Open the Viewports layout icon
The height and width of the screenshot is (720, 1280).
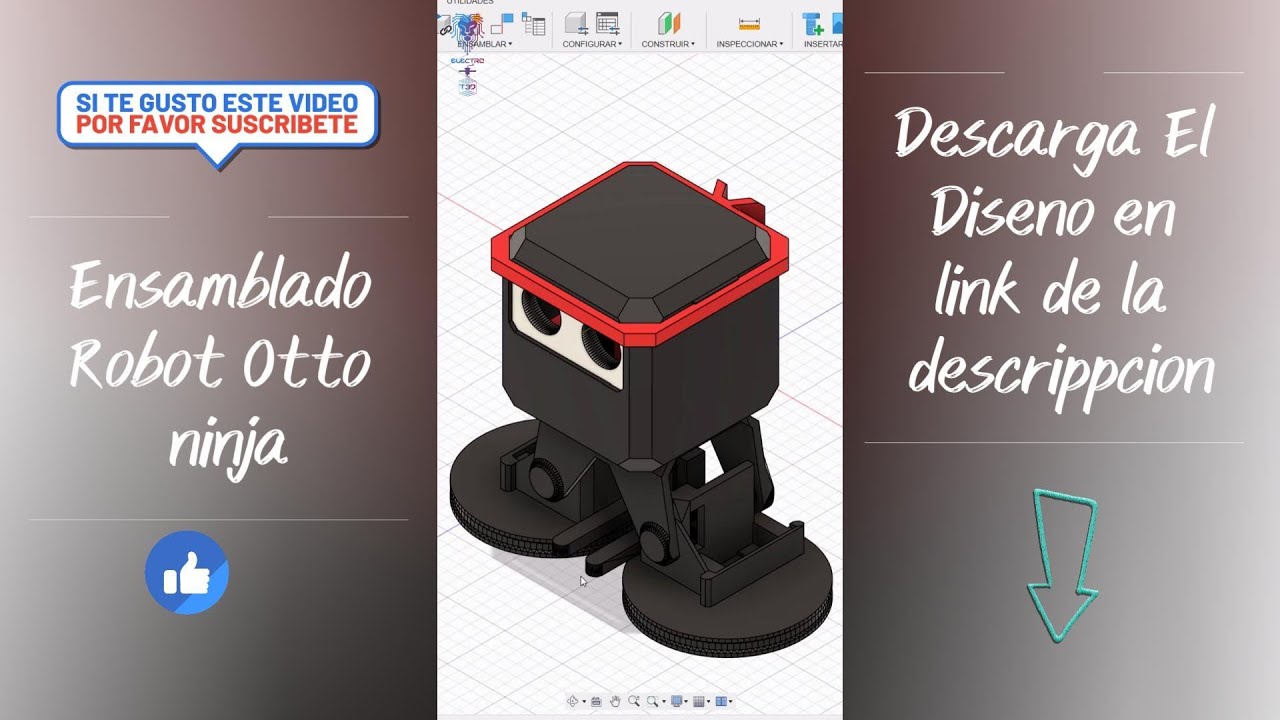(721, 701)
